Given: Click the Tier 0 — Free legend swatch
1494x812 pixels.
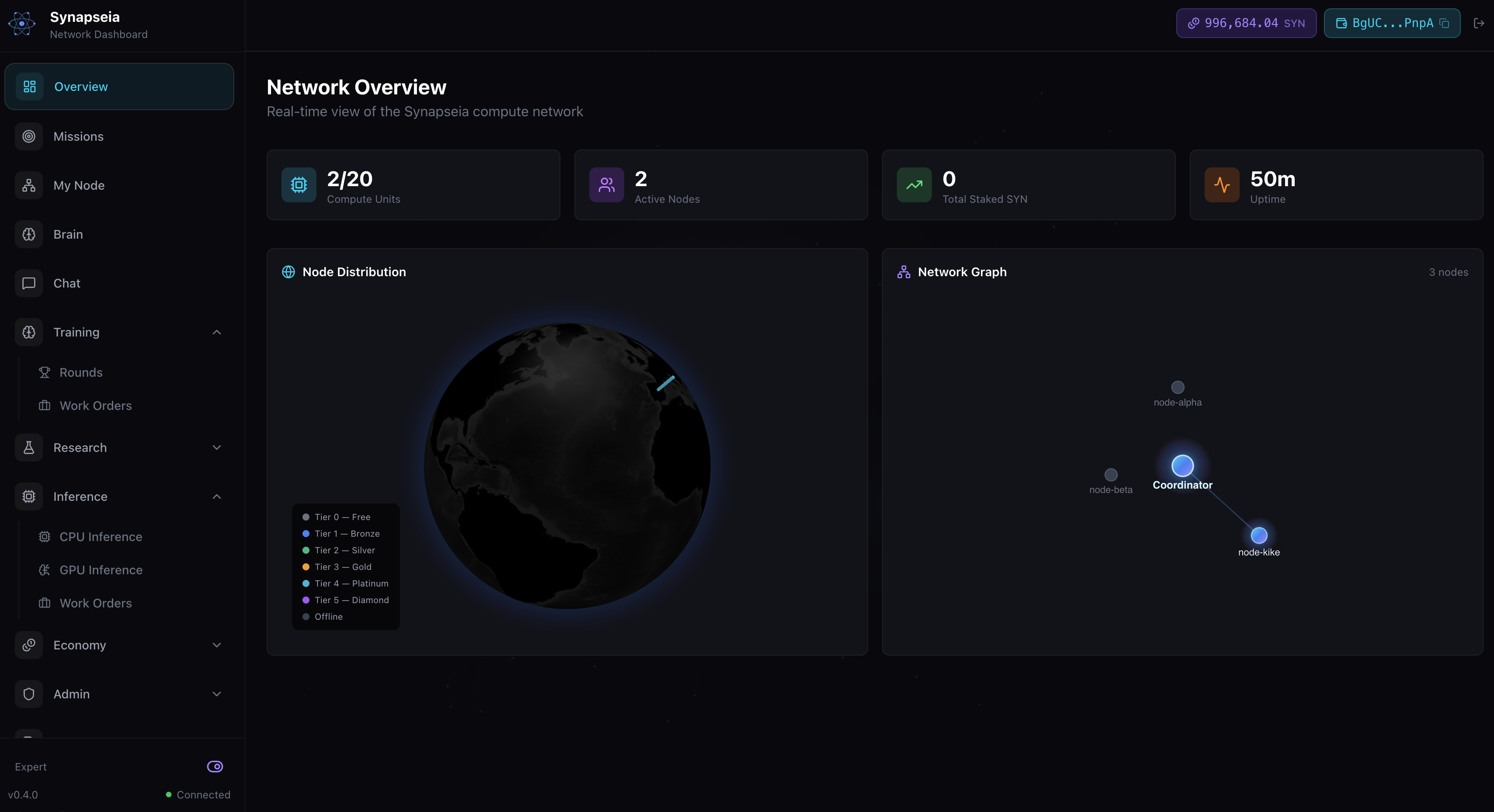Looking at the screenshot, I should point(306,517).
